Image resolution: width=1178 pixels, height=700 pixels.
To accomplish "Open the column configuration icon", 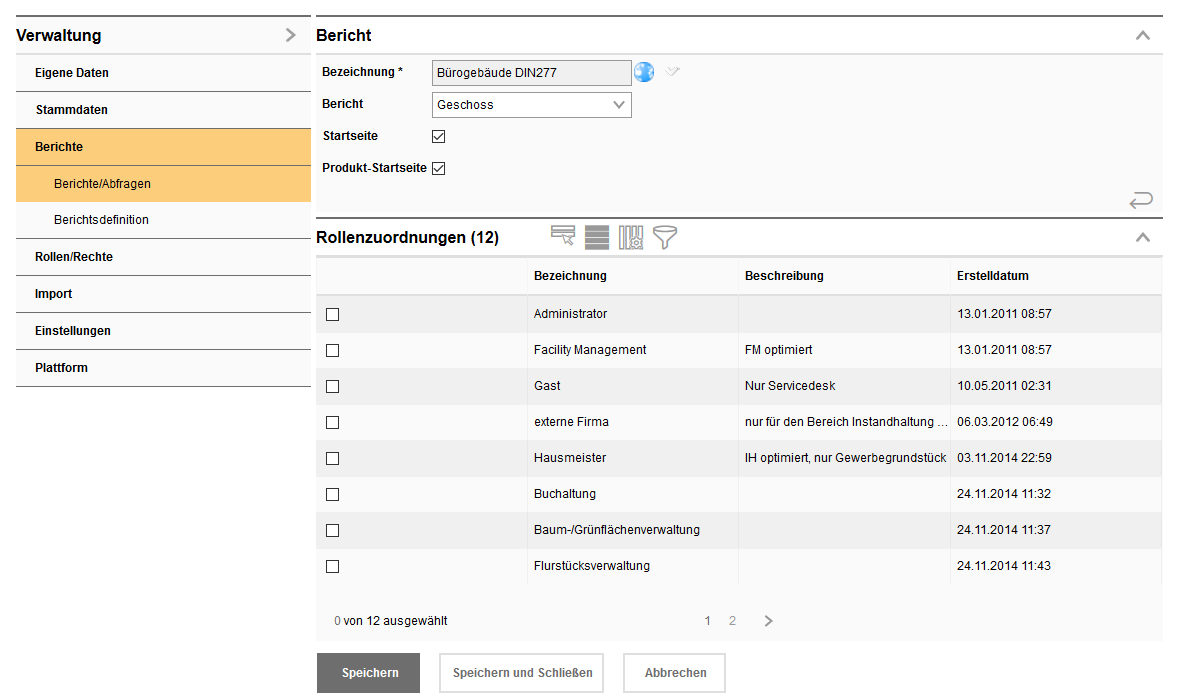I will tap(631, 236).
